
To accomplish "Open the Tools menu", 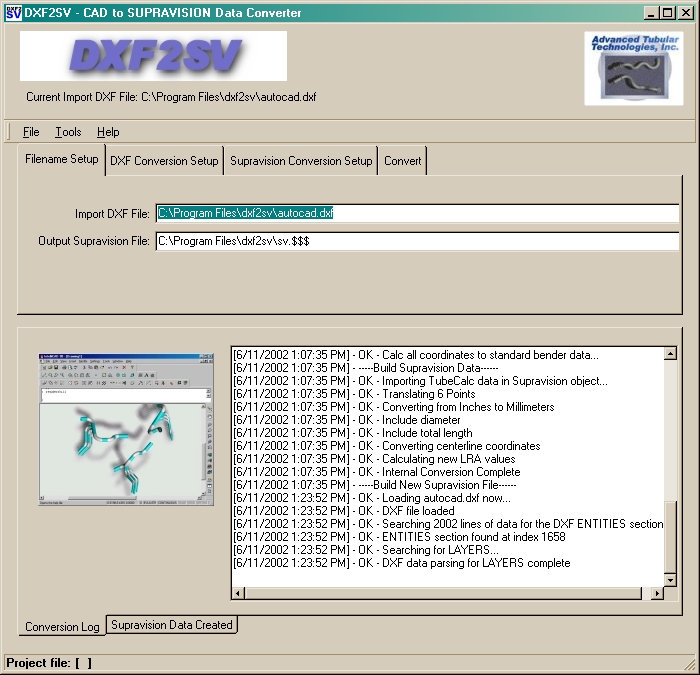I will click(68, 132).
